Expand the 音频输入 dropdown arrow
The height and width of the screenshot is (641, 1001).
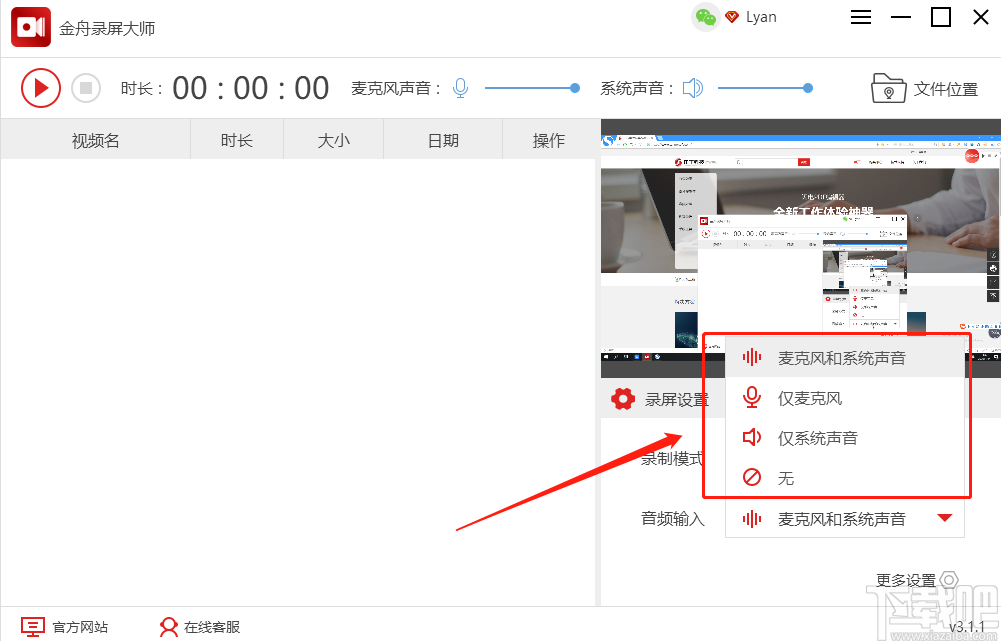pos(944,518)
